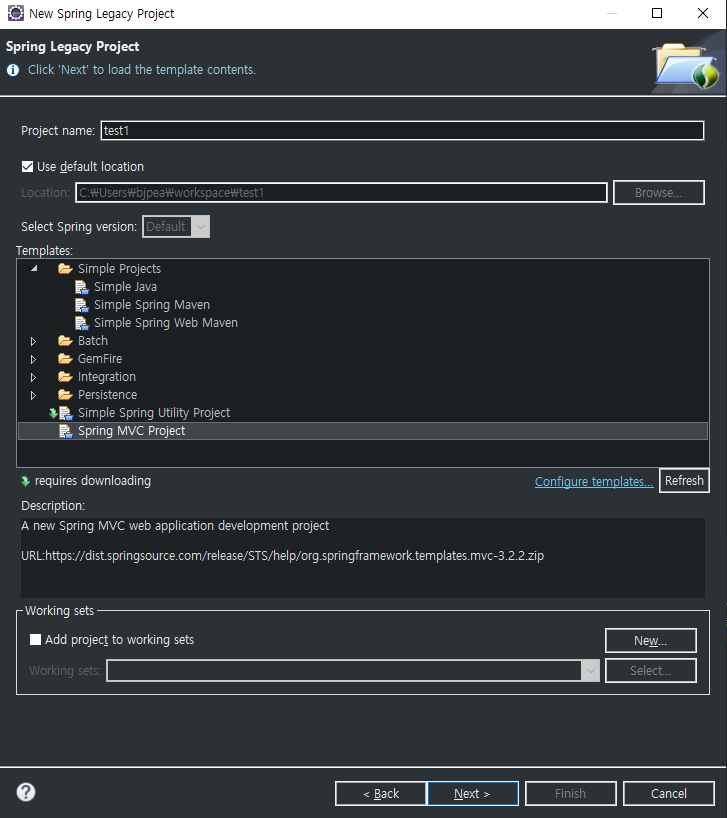
Task: Close the New Spring Legacy Project dialog
Action: point(702,13)
